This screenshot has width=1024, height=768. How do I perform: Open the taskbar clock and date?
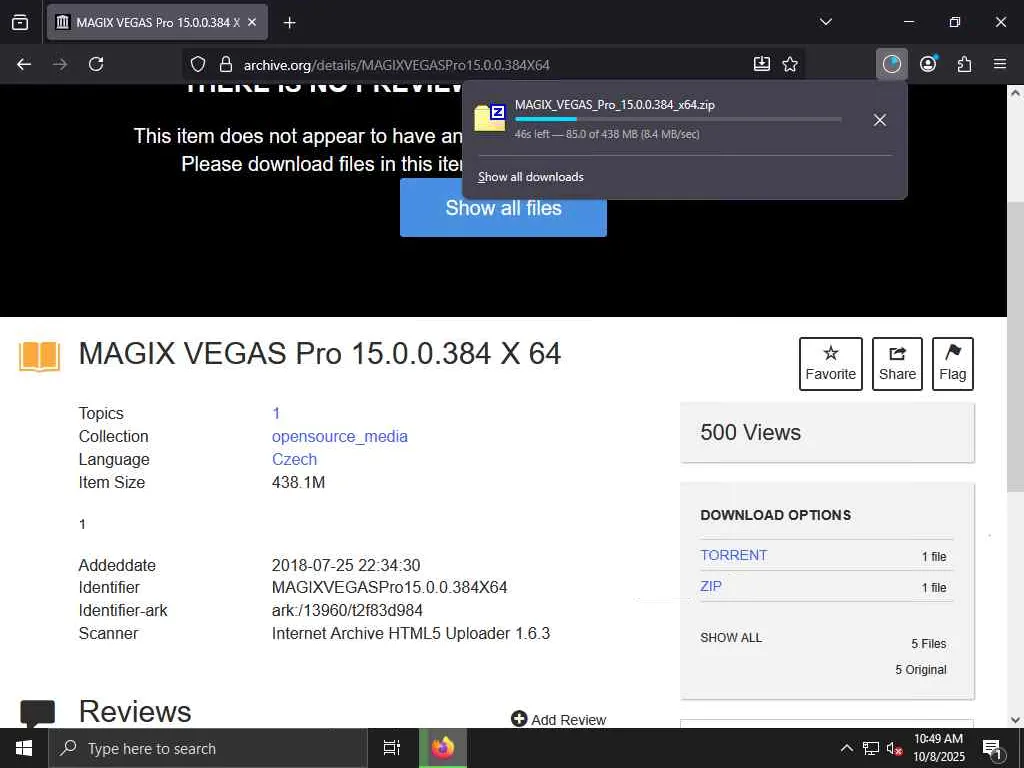pos(938,748)
